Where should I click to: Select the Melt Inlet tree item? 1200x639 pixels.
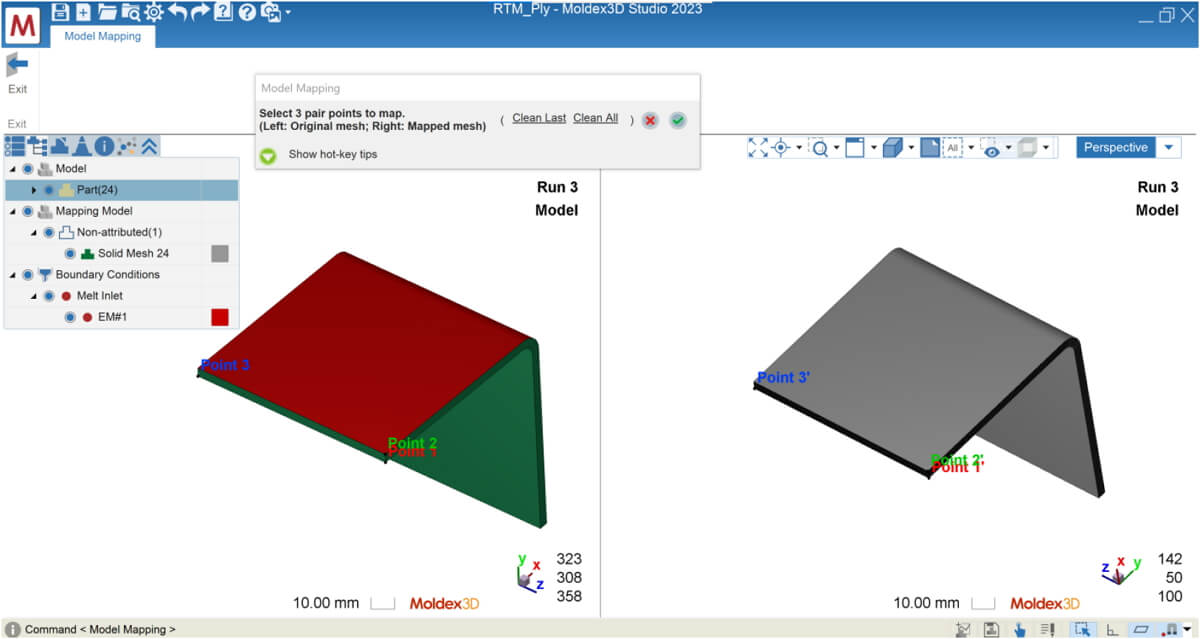point(100,296)
